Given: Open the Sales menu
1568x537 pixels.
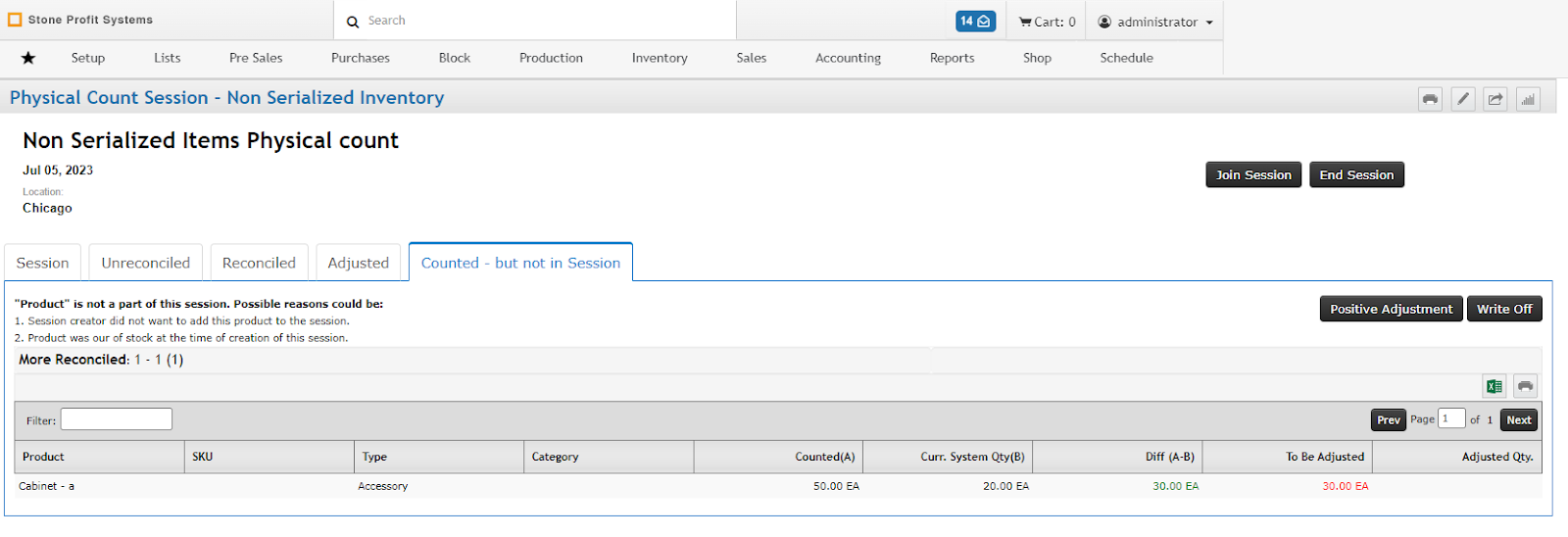Looking at the screenshot, I should click(752, 58).
